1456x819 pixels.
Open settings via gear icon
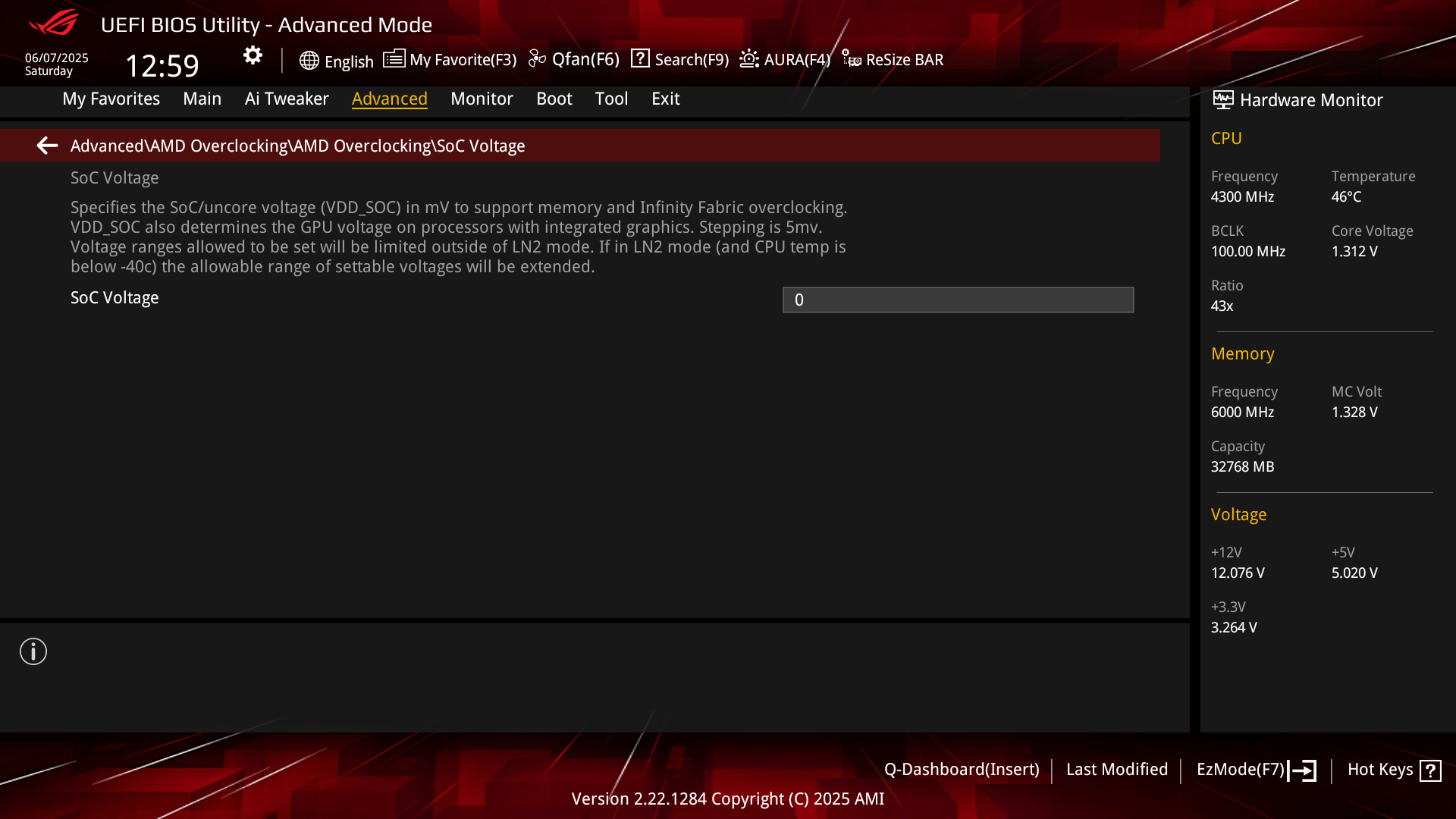point(253,55)
